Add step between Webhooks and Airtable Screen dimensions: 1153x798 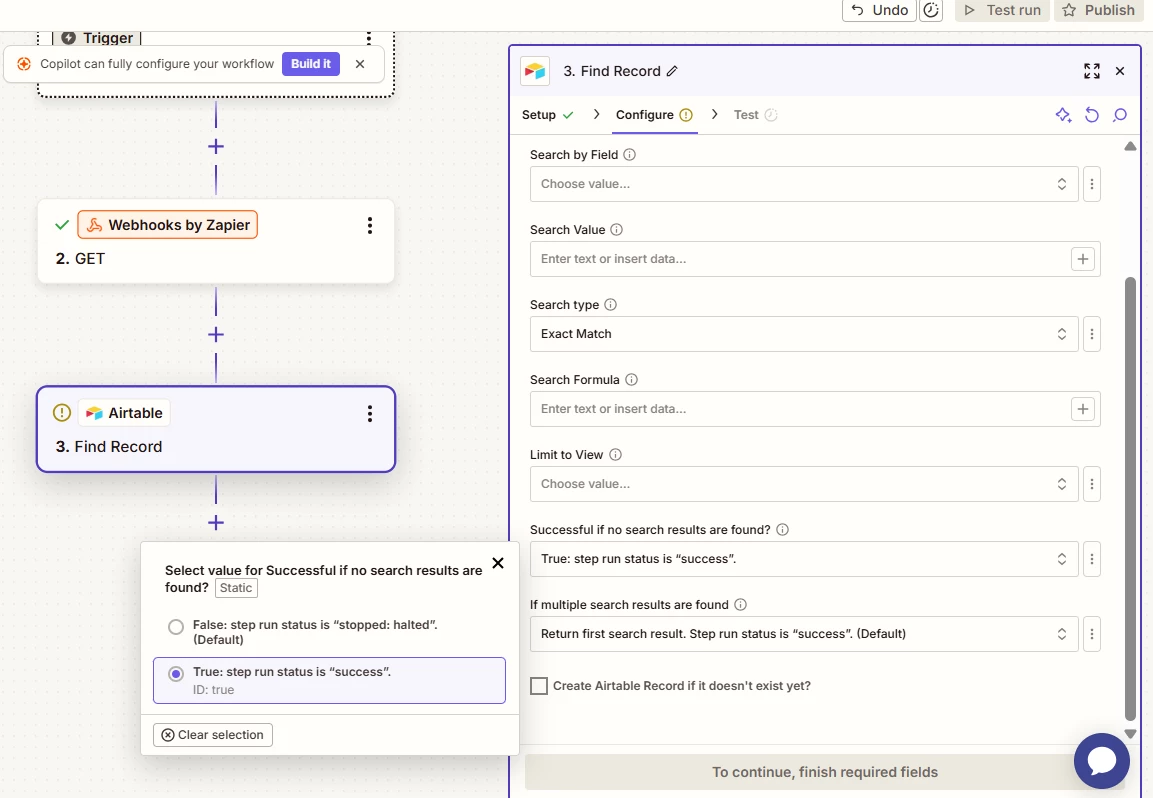[x=215, y=335]
